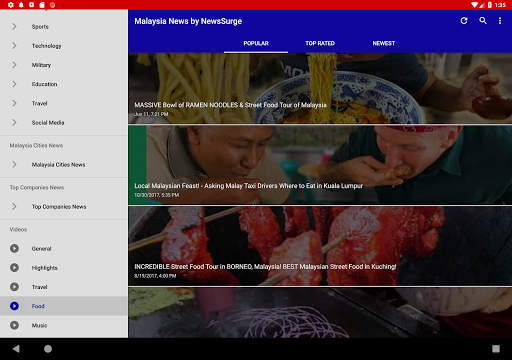Expand the Education category chevron
Viewport: 512px width, 360px height.
[x=14, y=84]
